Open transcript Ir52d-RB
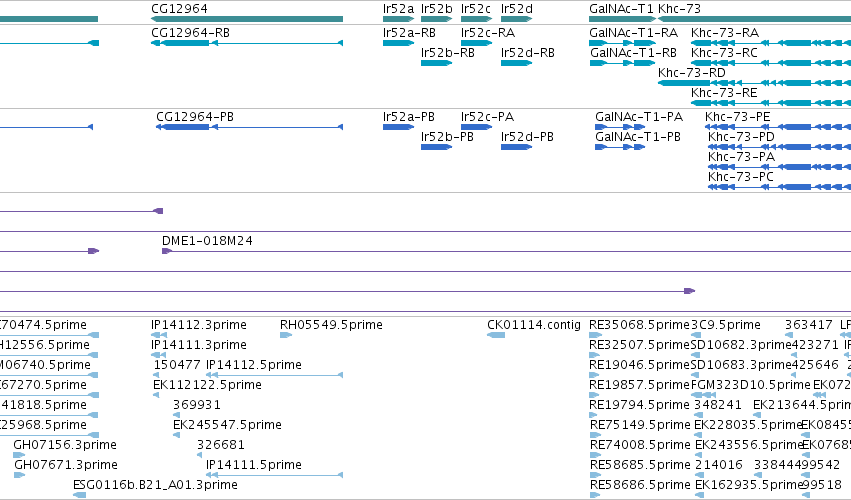This screenshot has width=851, height=500. click(528, 53)
